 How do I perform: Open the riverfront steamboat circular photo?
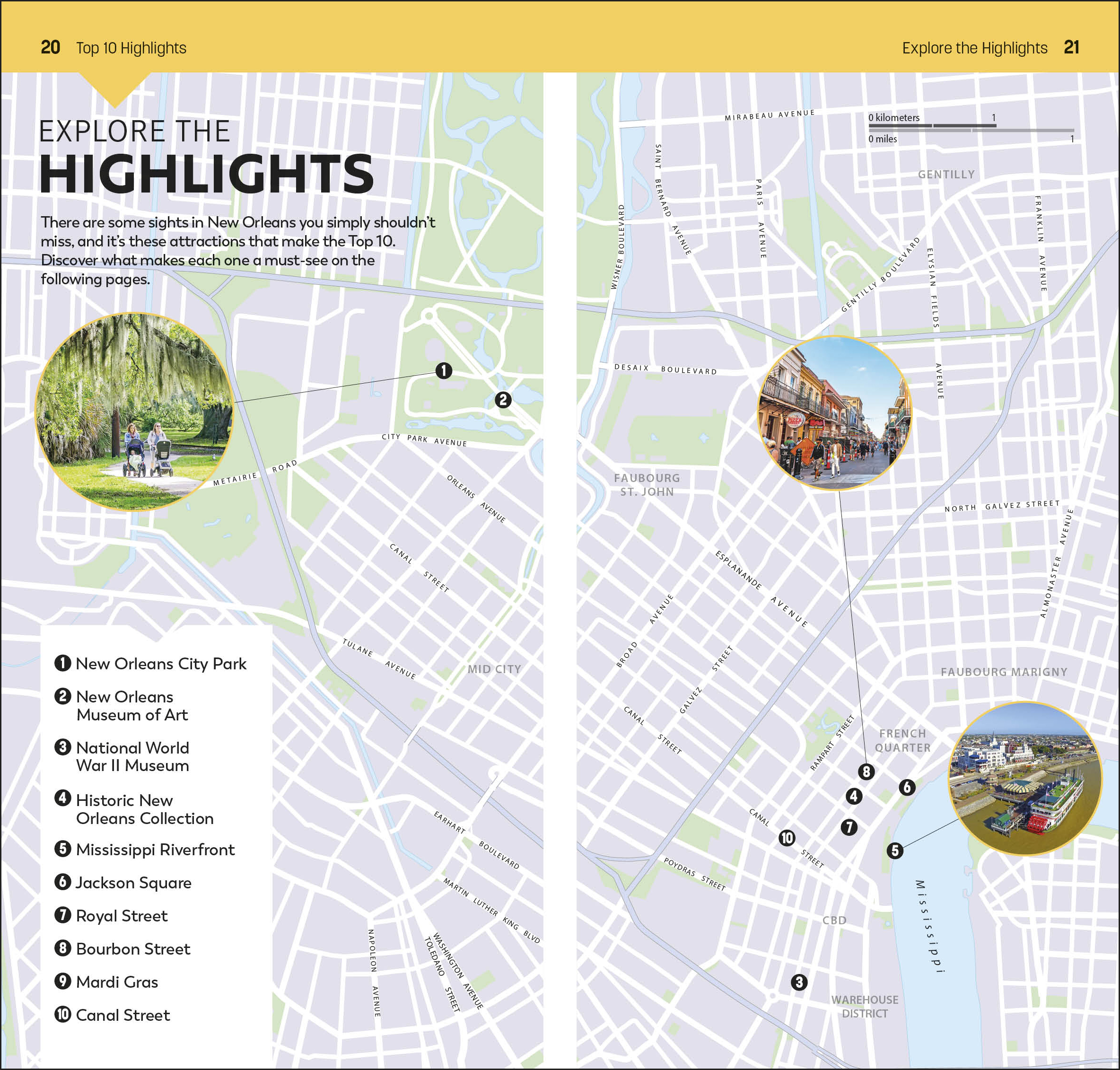tap(1025, 779)
